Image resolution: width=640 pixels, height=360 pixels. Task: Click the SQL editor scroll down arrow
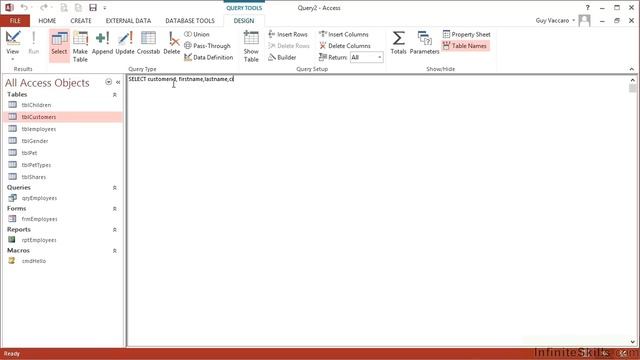pos(633,342)
